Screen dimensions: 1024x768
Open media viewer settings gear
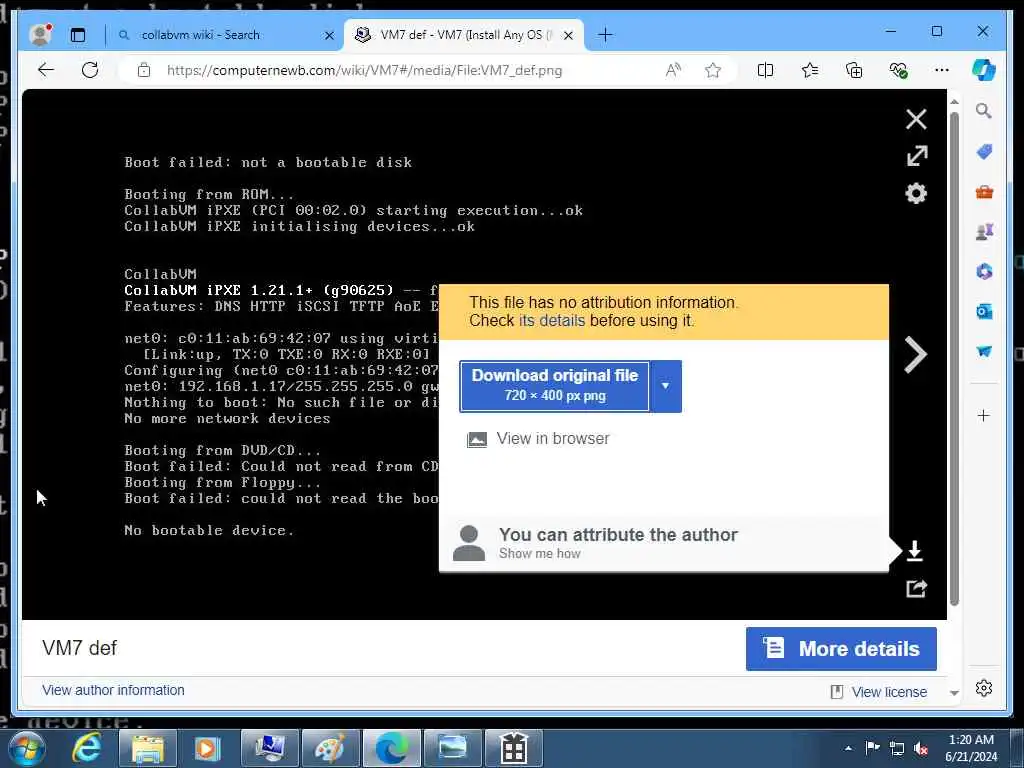(x=916, y=193)
